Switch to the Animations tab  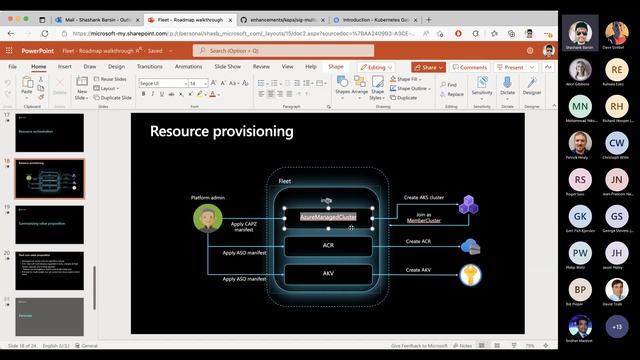[188, 67]
